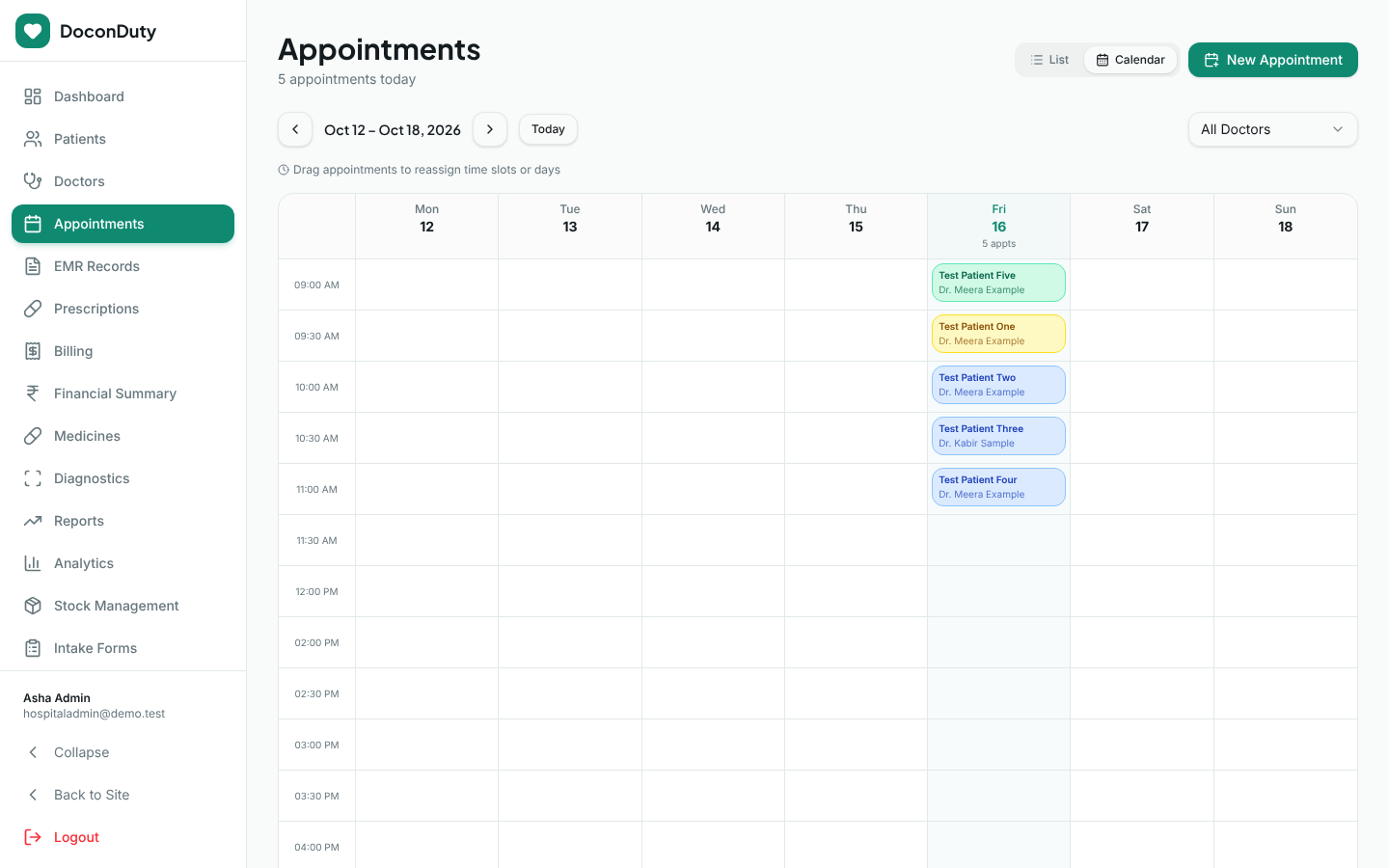1389x868 pixels.
Task: Click the red Logout arrow icon
Action: [x=33, y=837]
